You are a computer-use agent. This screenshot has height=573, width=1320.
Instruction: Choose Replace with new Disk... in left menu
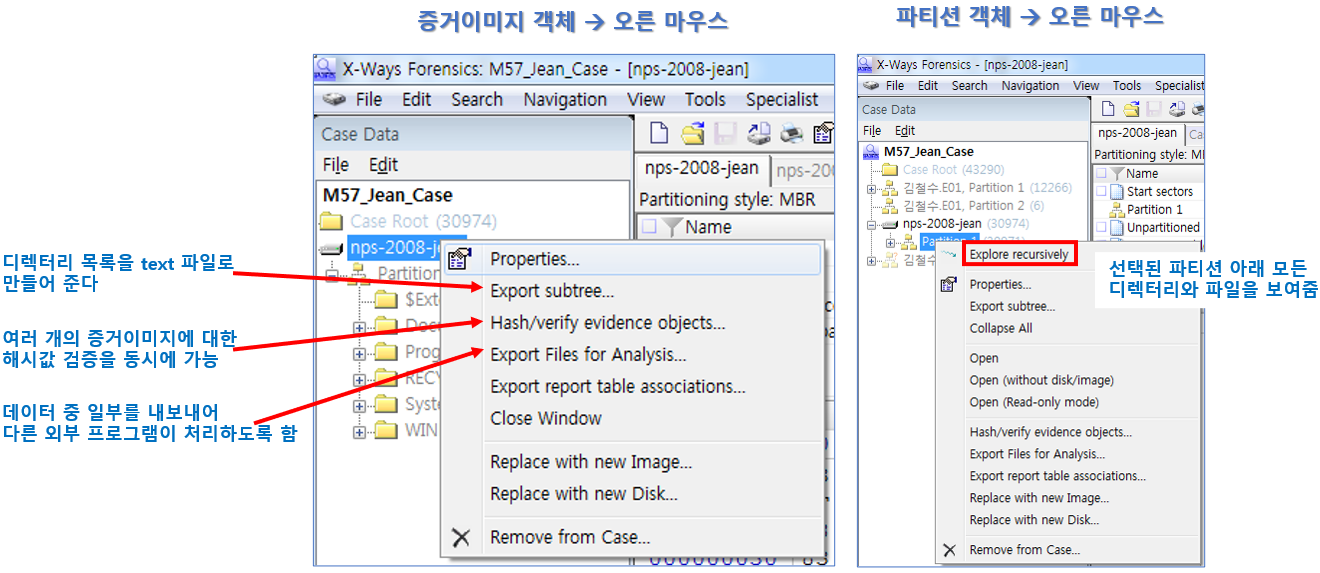631,494
